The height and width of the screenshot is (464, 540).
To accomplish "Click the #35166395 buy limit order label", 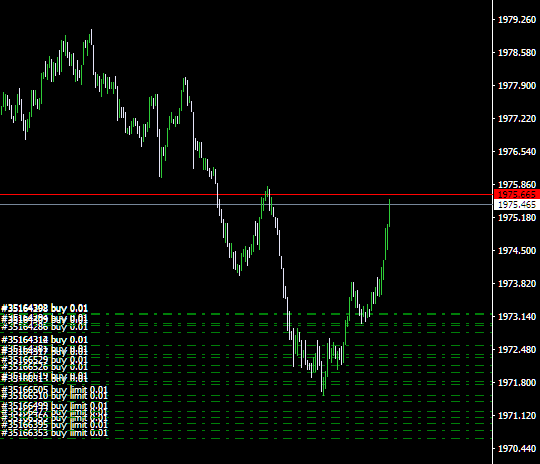I will coord(54,425).
